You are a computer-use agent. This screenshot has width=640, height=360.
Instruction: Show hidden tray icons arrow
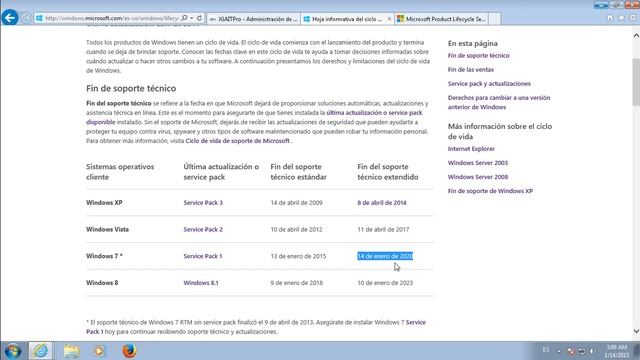click(559, 351)
